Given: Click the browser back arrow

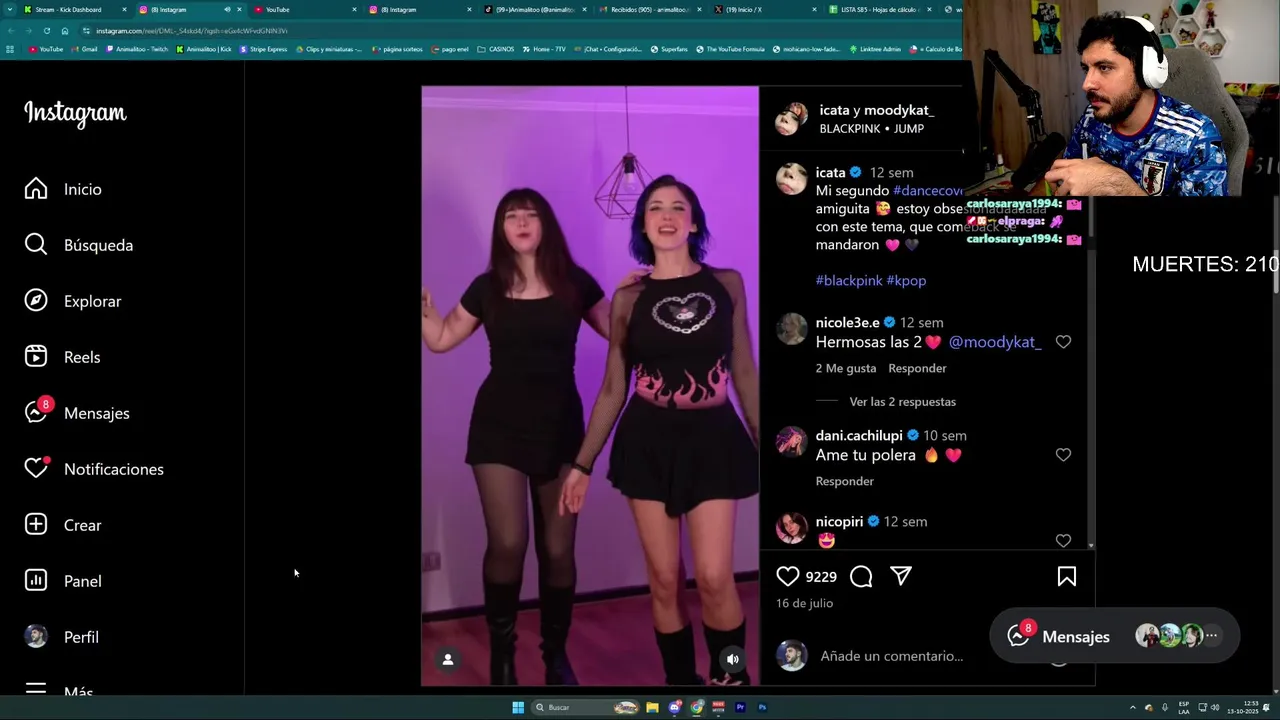Looking at the screenshot, I should click(x=10, y=31).
